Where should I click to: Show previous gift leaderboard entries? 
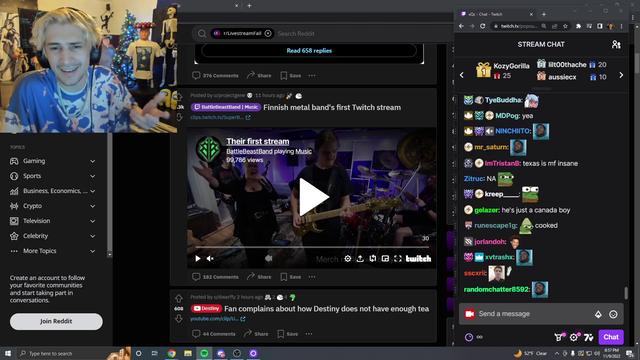click(462, 75)
